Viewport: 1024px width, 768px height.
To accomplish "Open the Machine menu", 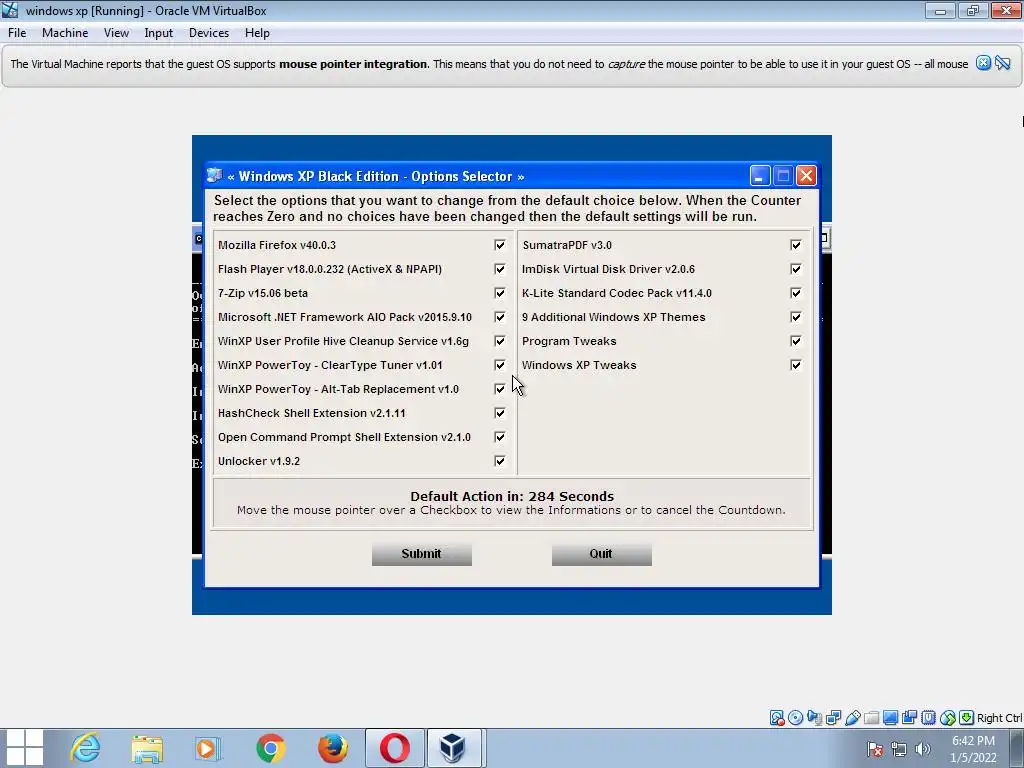I will click(65, 33).
